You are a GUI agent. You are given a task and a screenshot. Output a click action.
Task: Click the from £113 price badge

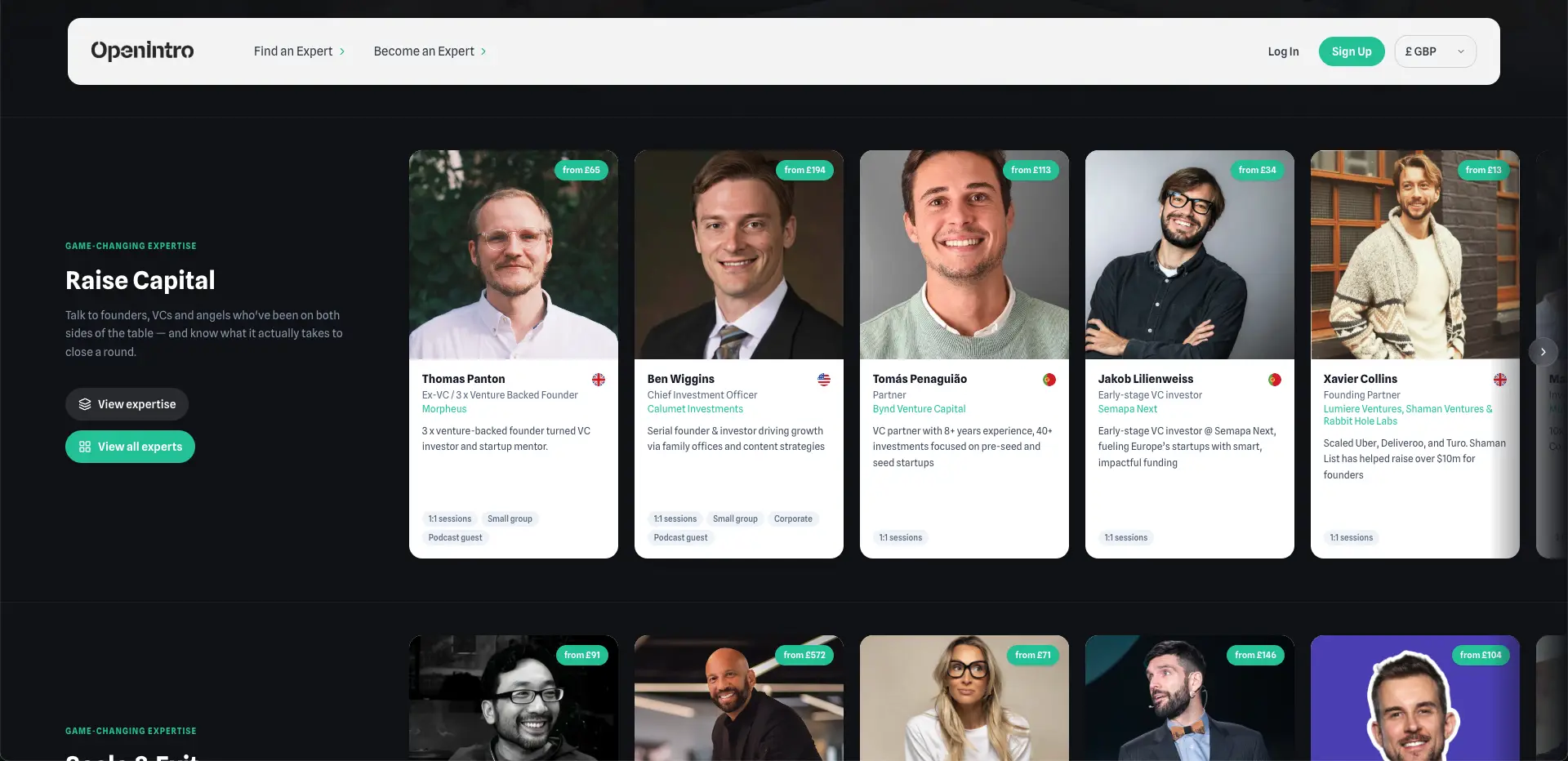coord(1031,170)
